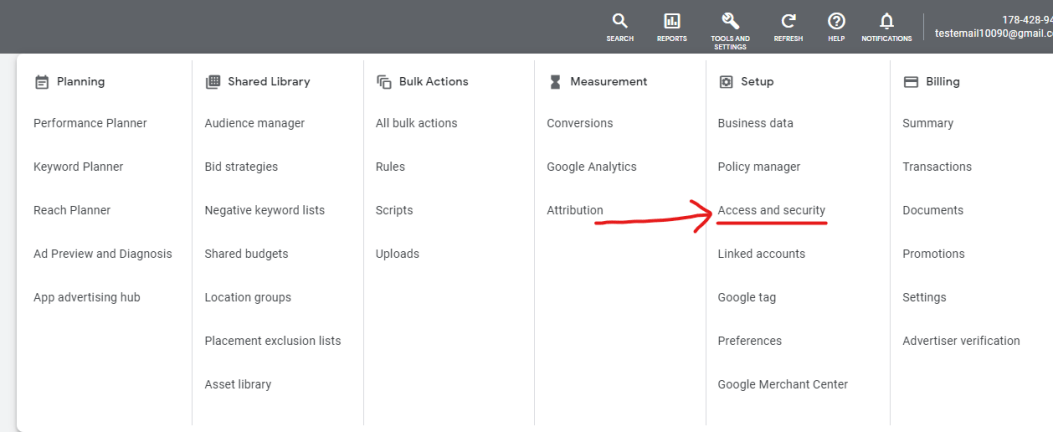Open Google Analytics link
The height and width of the screenshot is (432, 1053).
tap(591, 167)
